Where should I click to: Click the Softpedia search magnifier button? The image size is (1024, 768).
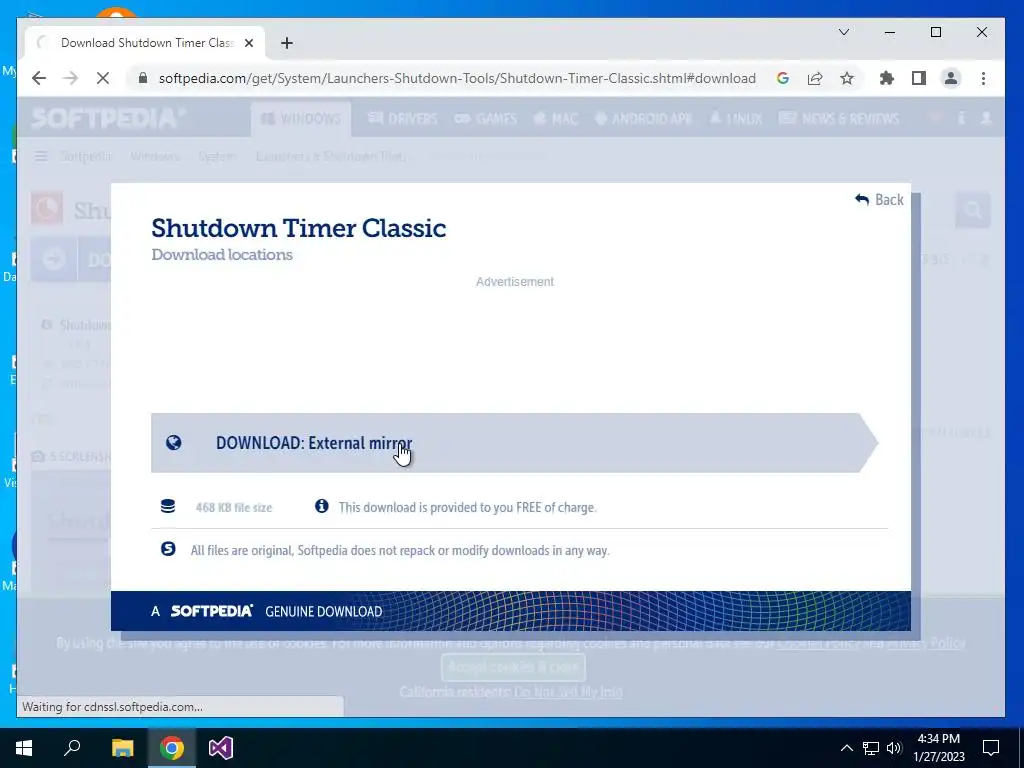(x=973, y=210)
